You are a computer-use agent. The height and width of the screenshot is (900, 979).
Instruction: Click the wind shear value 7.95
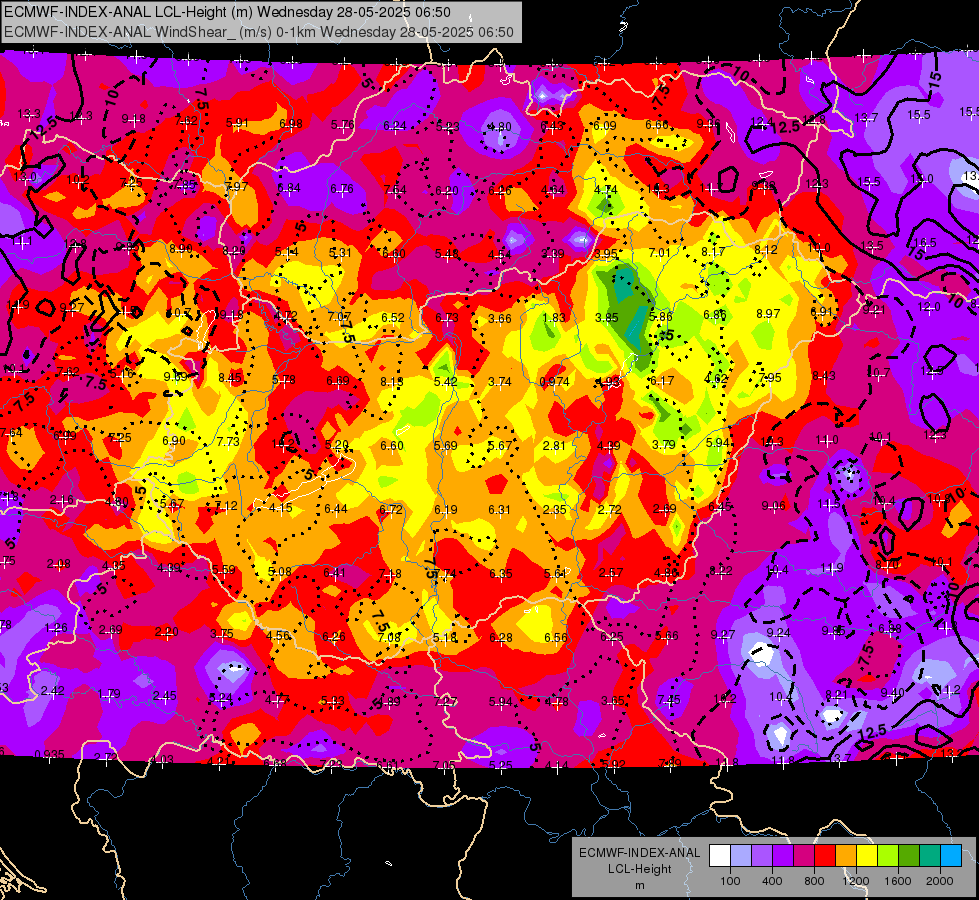coord(769,377)
